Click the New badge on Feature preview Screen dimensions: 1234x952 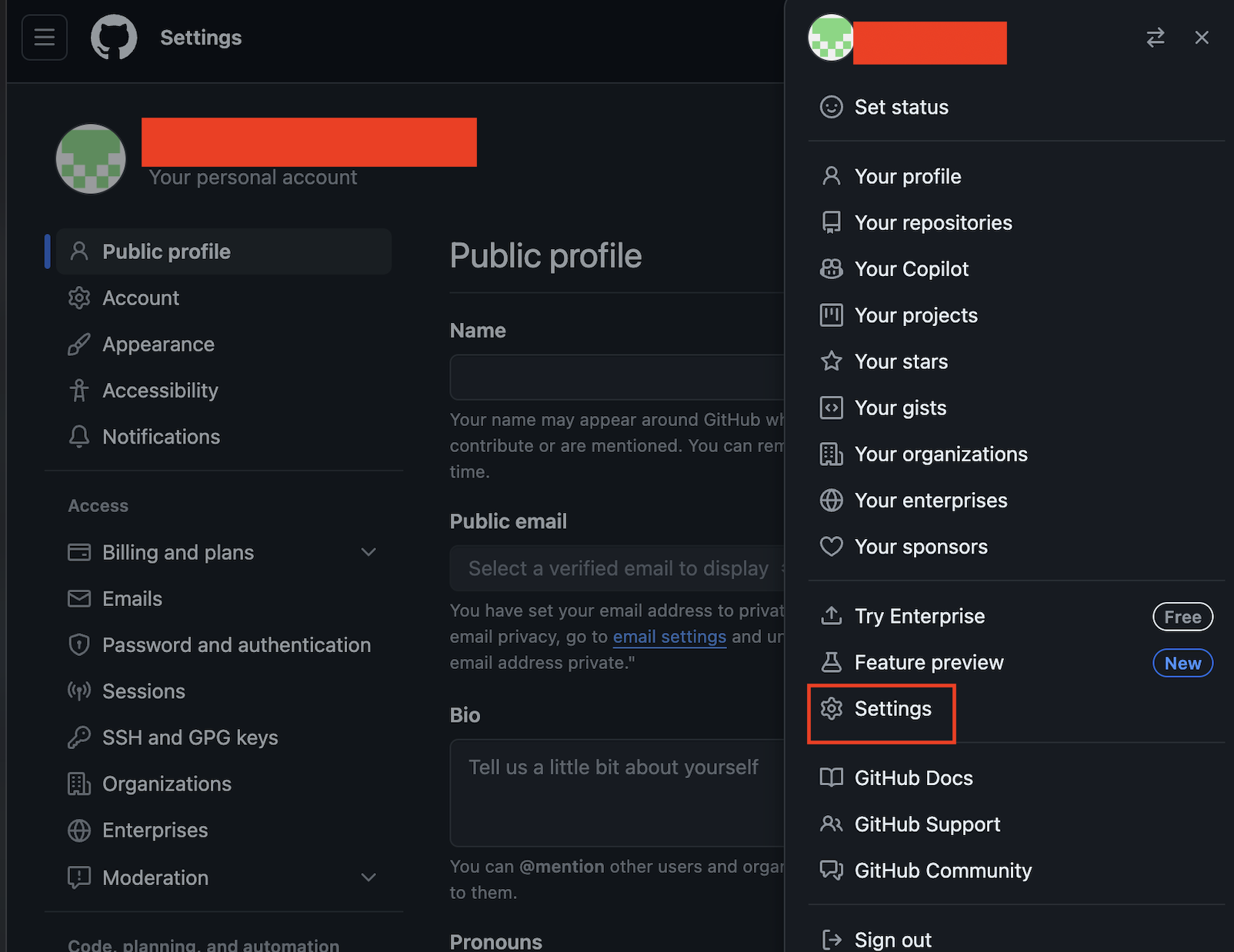(1182, 663)
